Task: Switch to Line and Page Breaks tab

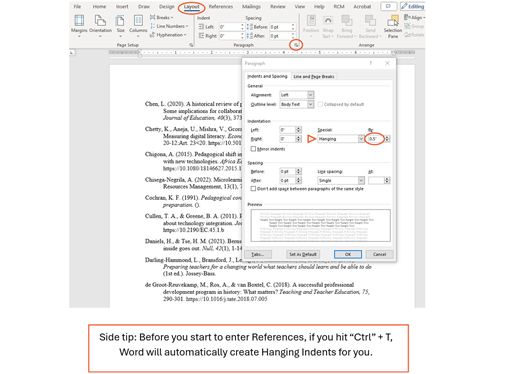Action: tap(314, 76)
